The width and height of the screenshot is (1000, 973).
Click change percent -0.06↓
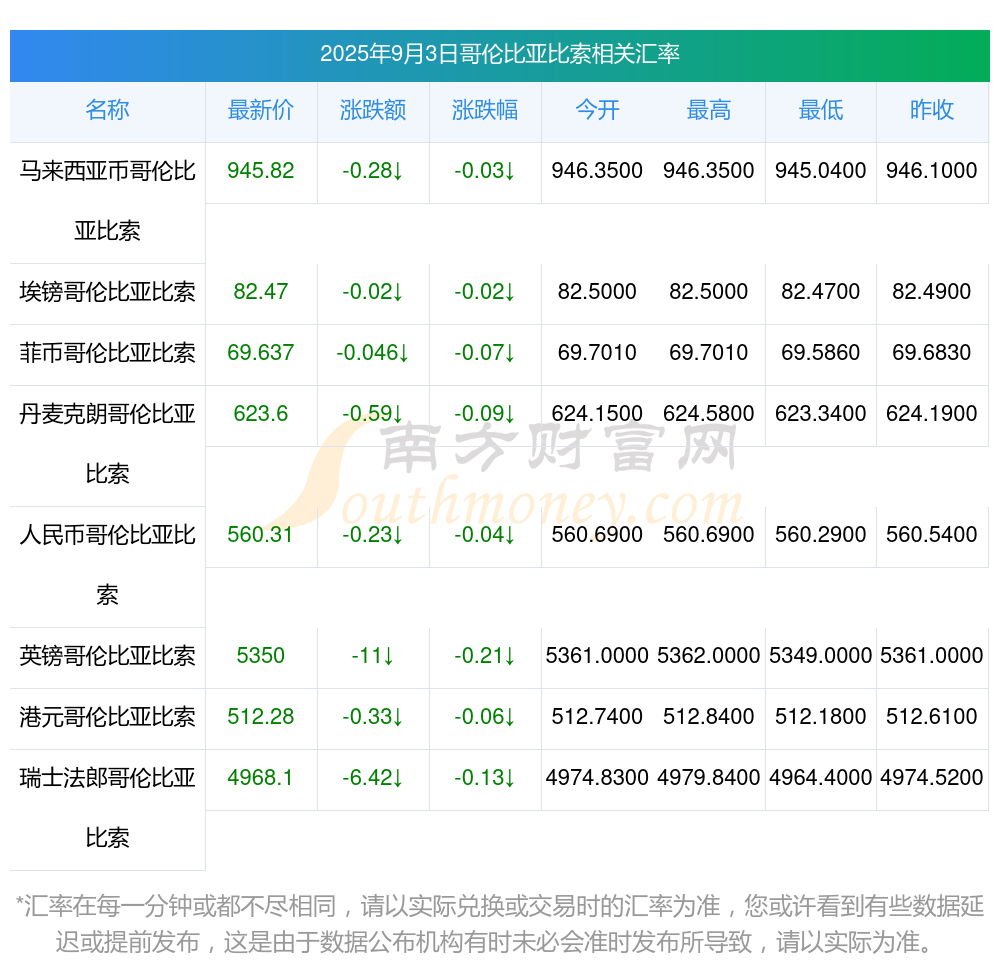click(x=485, y=717)
